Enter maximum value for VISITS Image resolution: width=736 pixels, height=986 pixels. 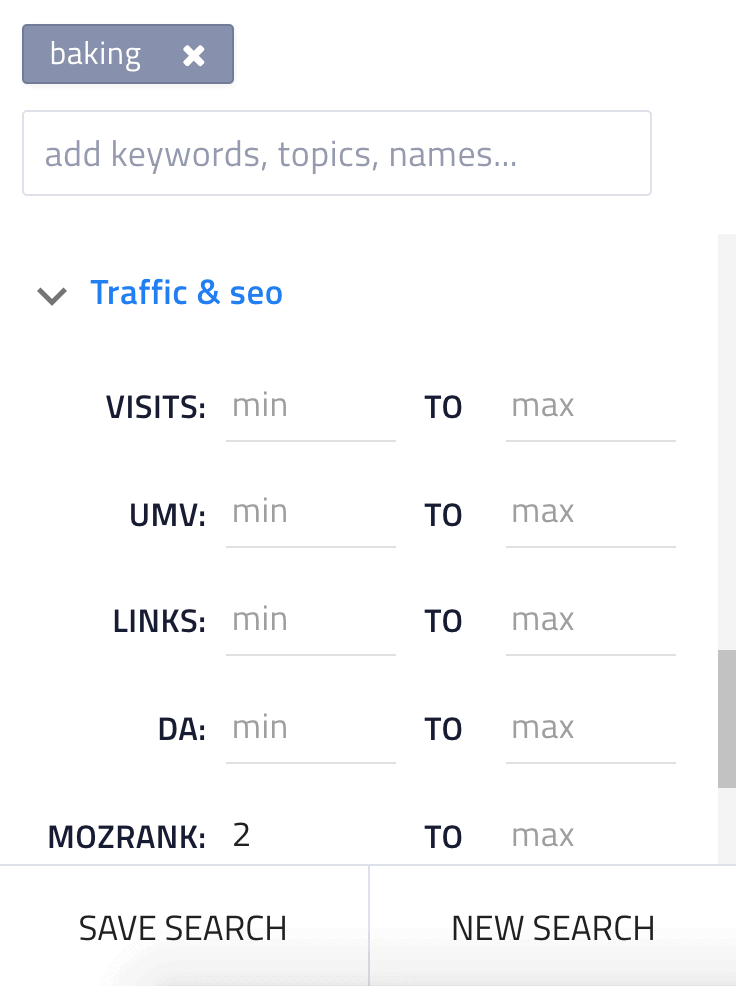(590, 407)
